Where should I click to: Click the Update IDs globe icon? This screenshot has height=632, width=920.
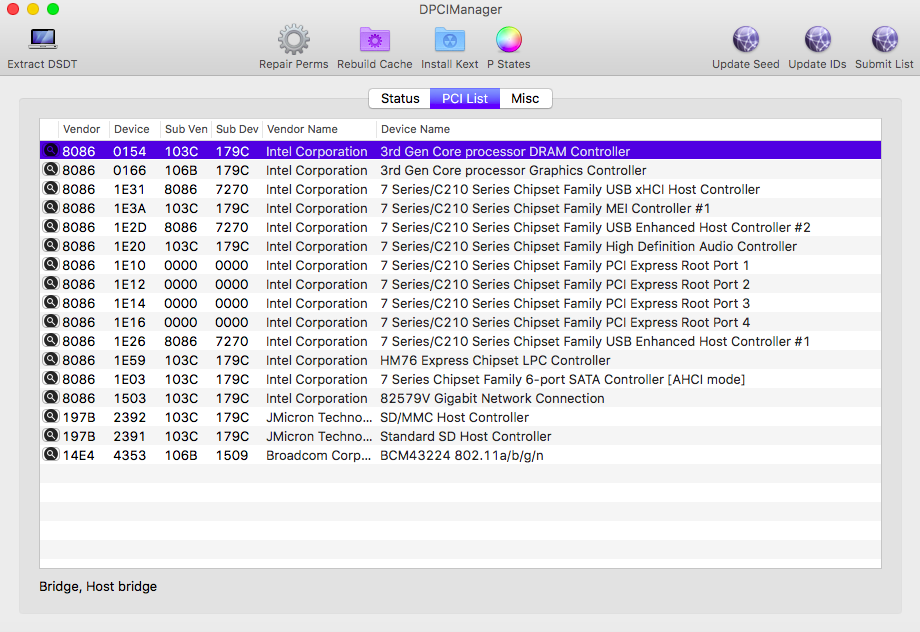coord(817,40)
